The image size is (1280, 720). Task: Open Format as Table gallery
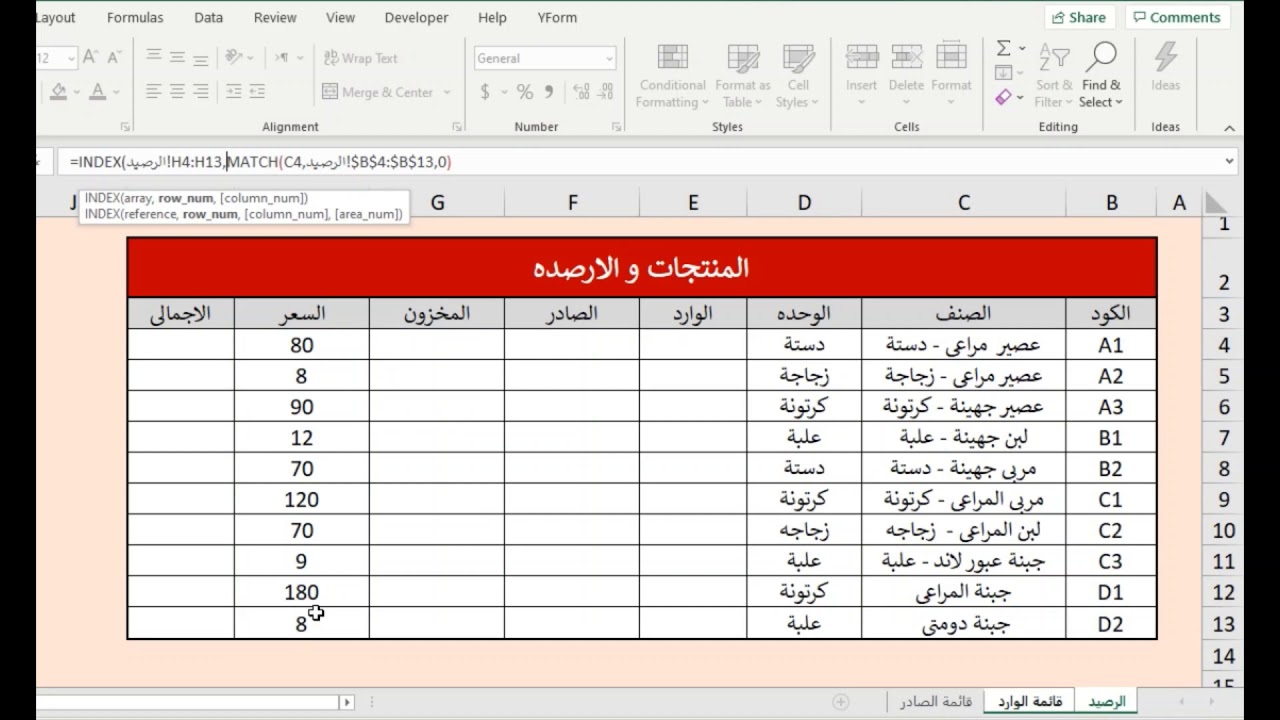tap(743, 76)
